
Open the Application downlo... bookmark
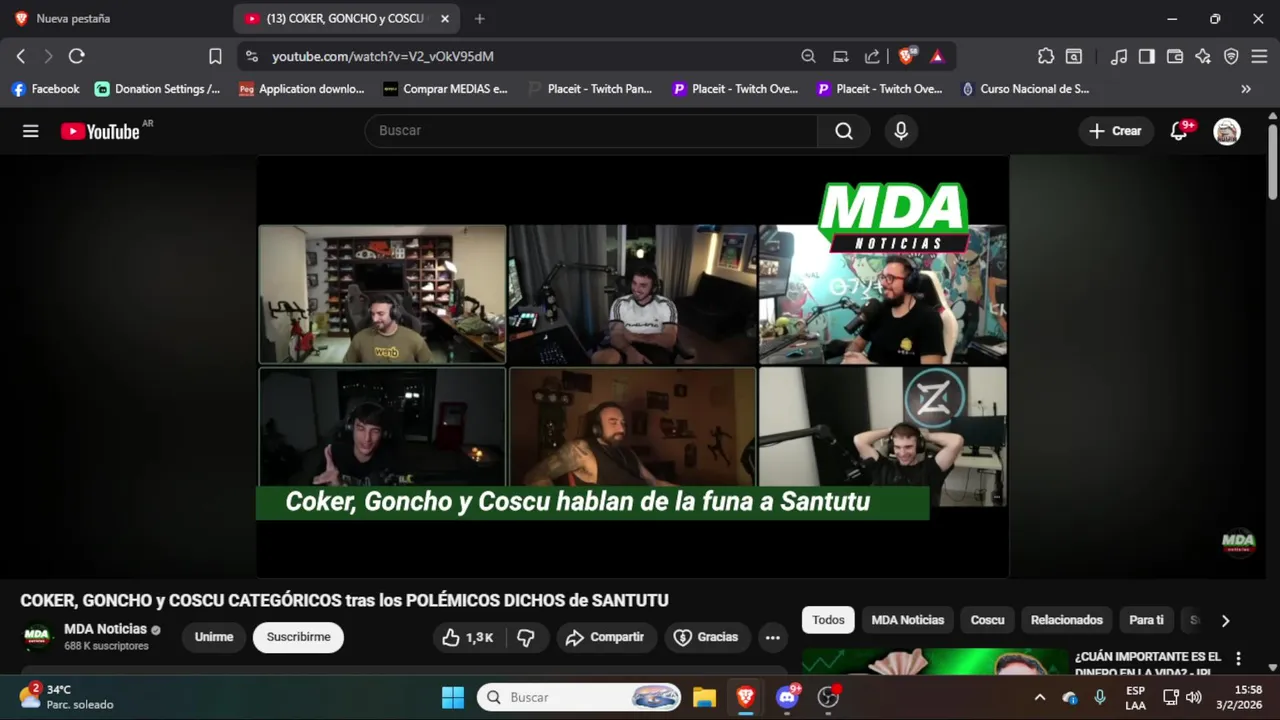tap(301, 89)
